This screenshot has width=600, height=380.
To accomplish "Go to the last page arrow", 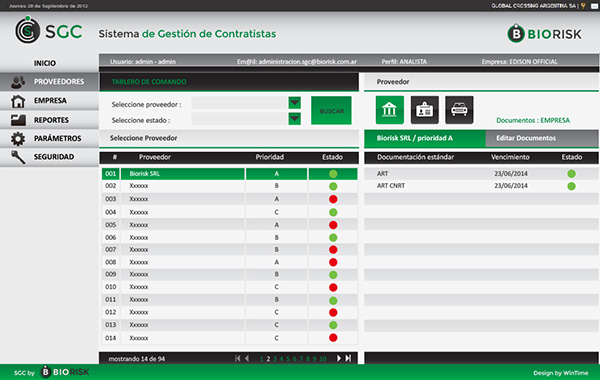I will point(348,358).
